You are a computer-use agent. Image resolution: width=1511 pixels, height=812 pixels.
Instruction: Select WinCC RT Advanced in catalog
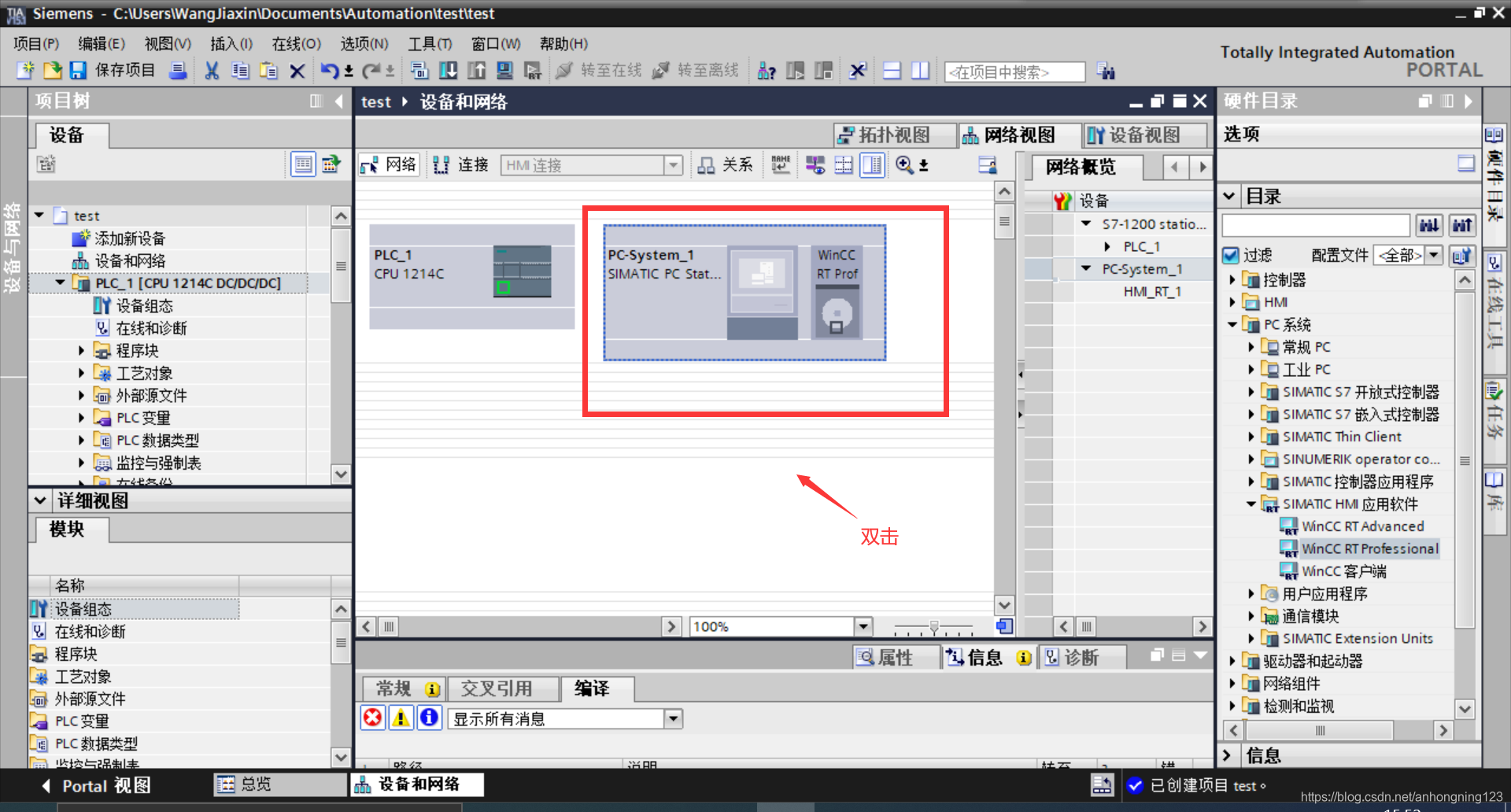[x=1362, y=526]
